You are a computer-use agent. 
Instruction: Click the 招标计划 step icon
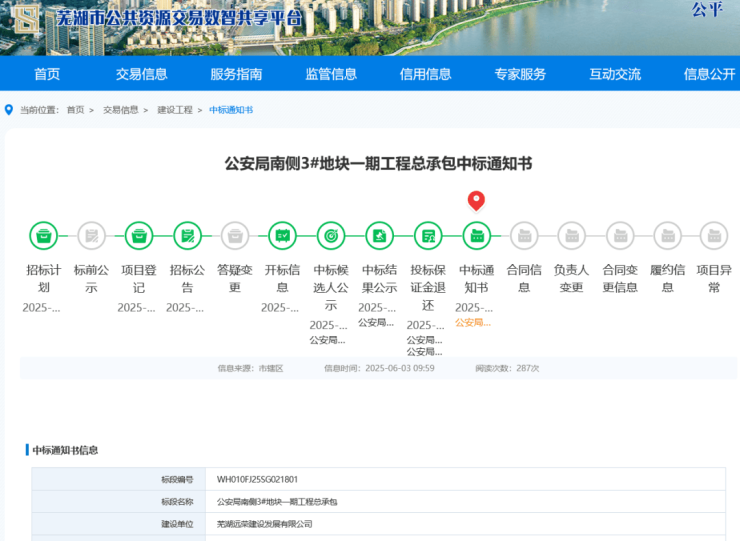[x=43, y=236]
